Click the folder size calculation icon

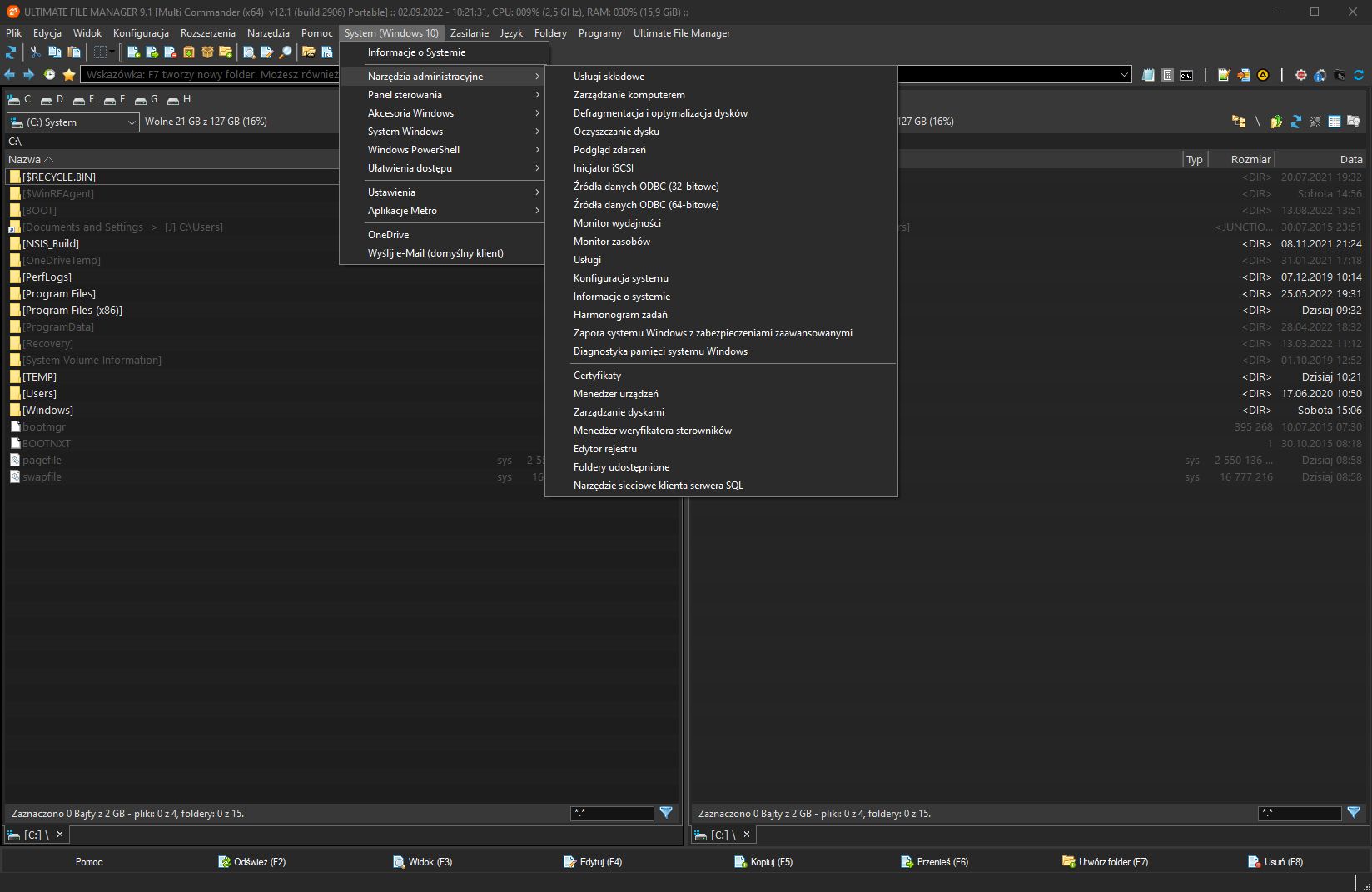pyautogui.click(x=309, y=52)
